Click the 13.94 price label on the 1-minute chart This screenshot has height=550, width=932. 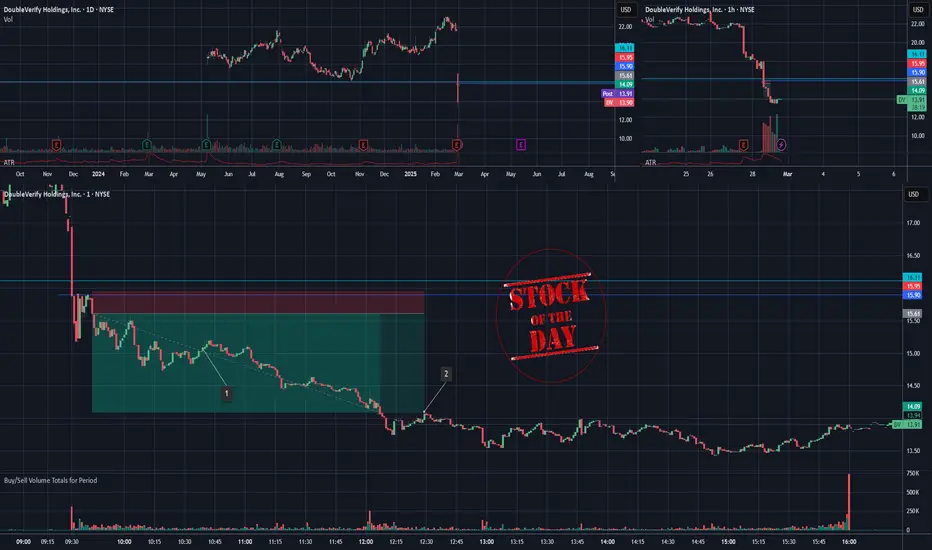tap(912, 415)
